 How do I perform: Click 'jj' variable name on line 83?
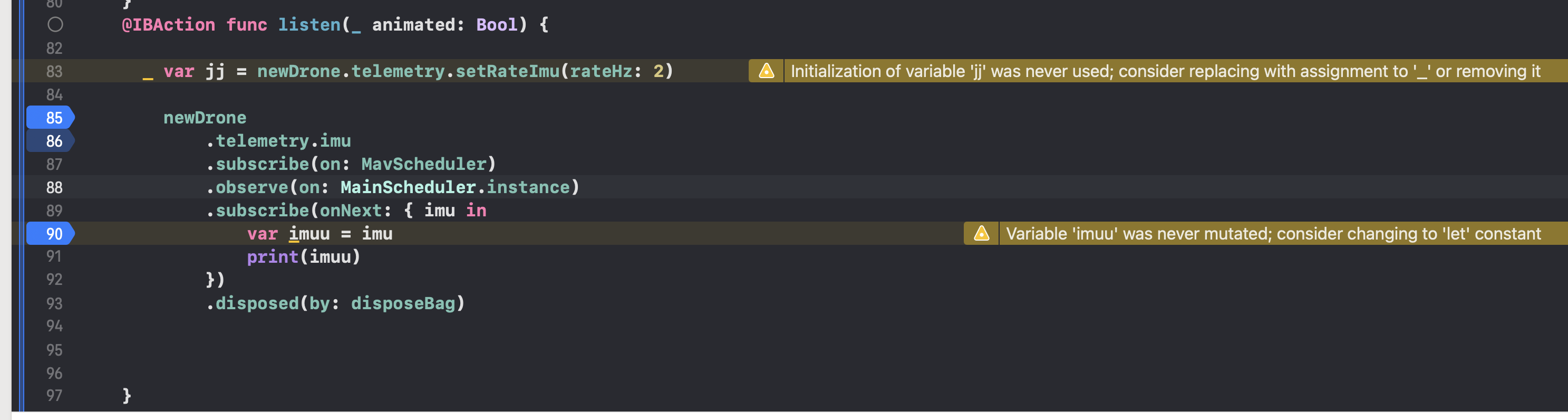click(x=215, y=71)
